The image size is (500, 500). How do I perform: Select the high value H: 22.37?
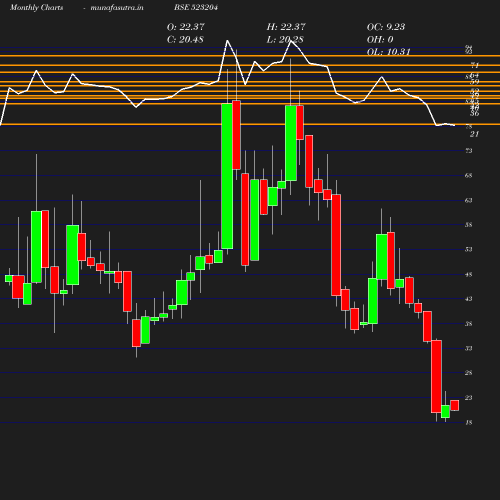(x=286, y=27)
